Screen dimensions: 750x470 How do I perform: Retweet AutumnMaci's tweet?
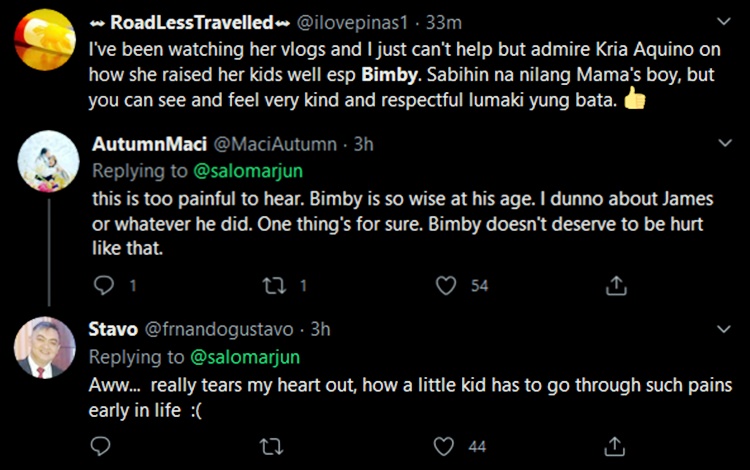(x=274, y=286)
